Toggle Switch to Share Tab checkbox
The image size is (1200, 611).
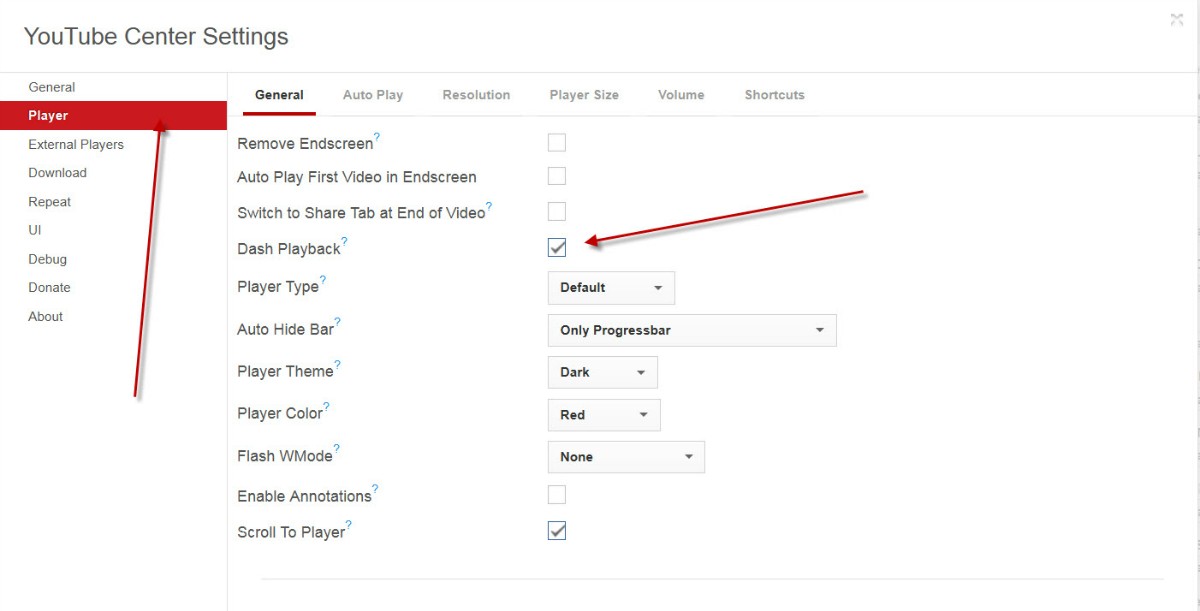pyautogui.click(x=557, y=211)
